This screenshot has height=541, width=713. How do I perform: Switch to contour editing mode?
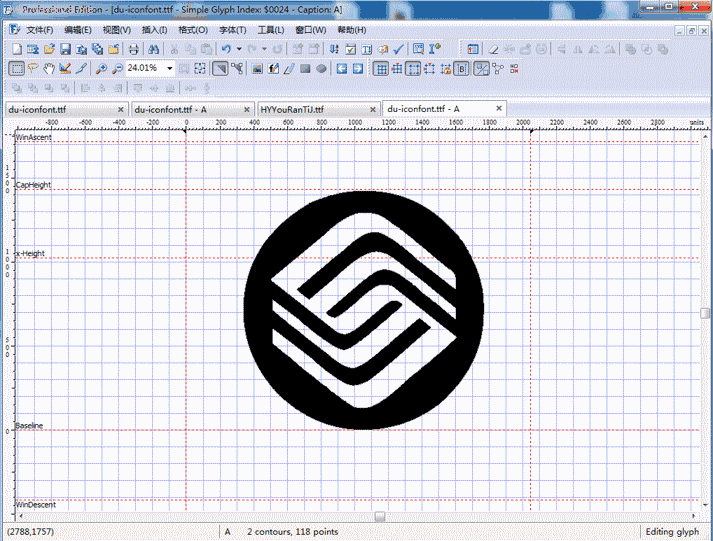[220, 69]
